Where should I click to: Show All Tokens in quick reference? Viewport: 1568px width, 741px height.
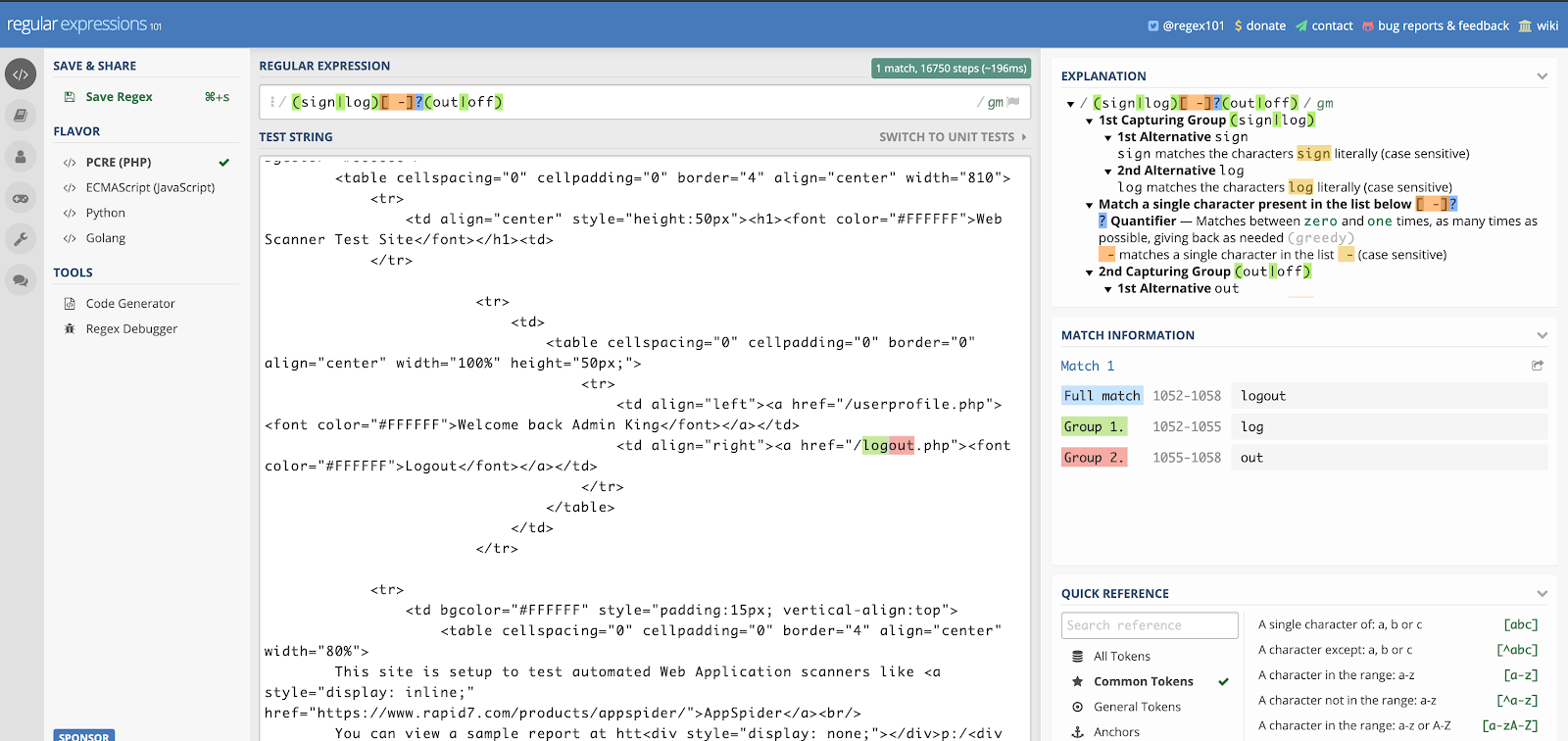[1121, 657]
